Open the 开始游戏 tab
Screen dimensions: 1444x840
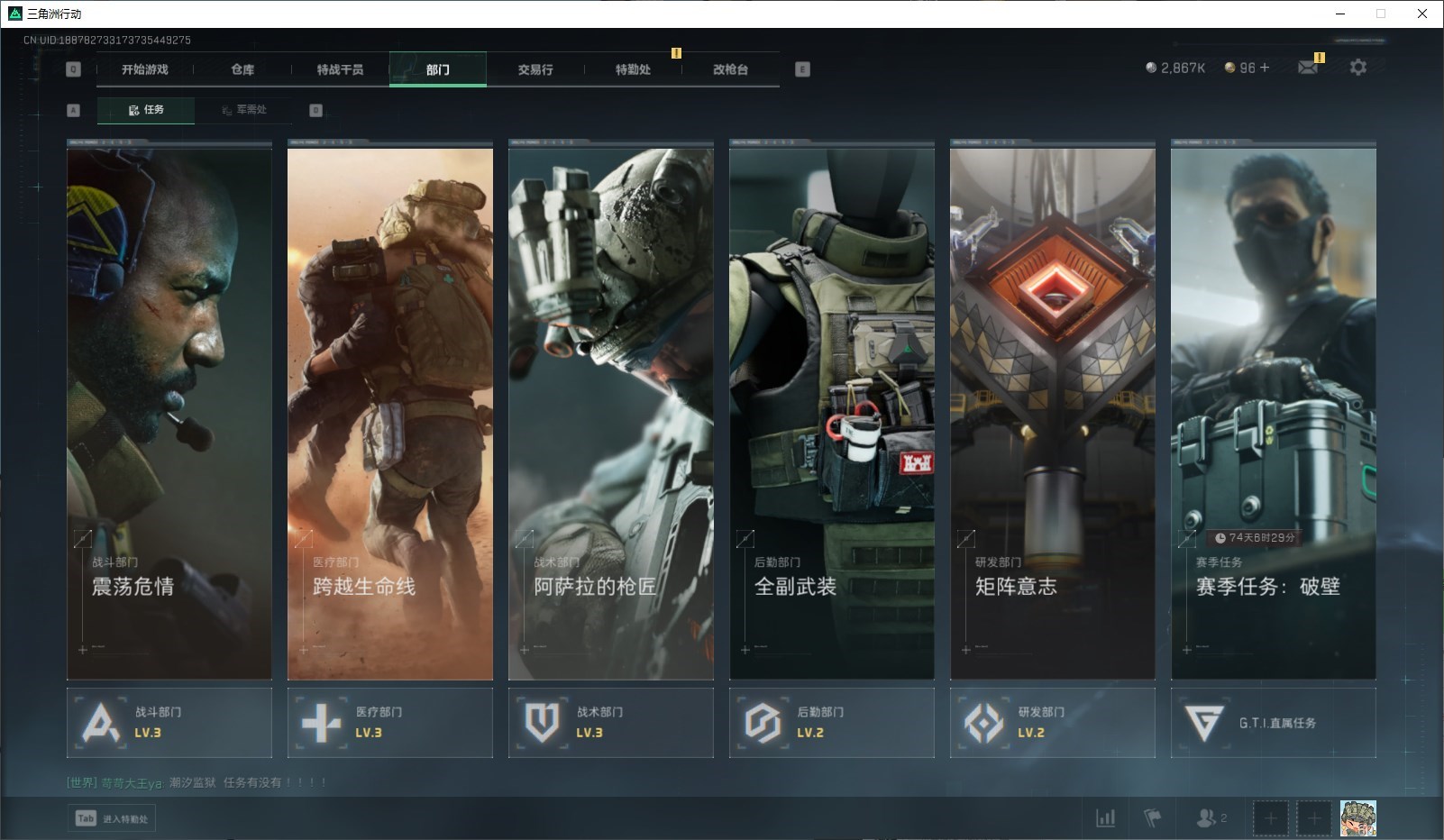click(145, 69)
